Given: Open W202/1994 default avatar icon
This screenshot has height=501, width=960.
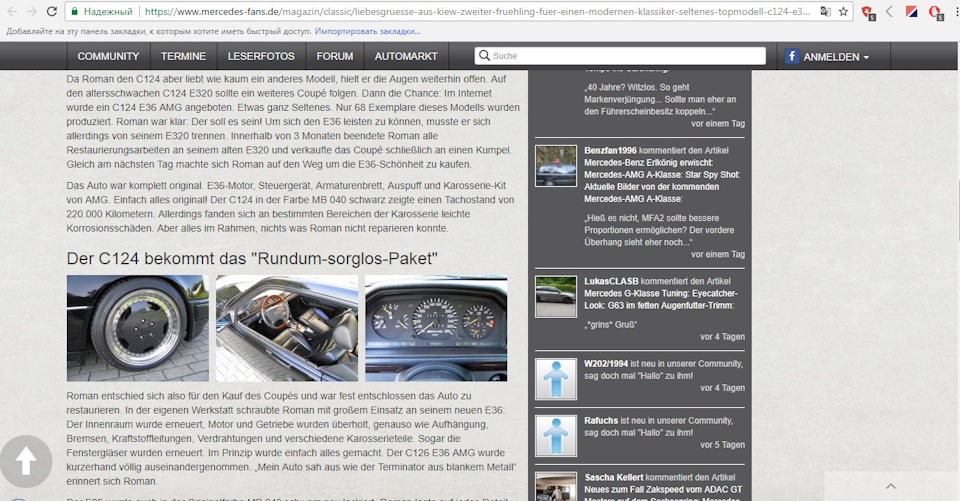Looking at the screenshot, I should pos(556,379).
